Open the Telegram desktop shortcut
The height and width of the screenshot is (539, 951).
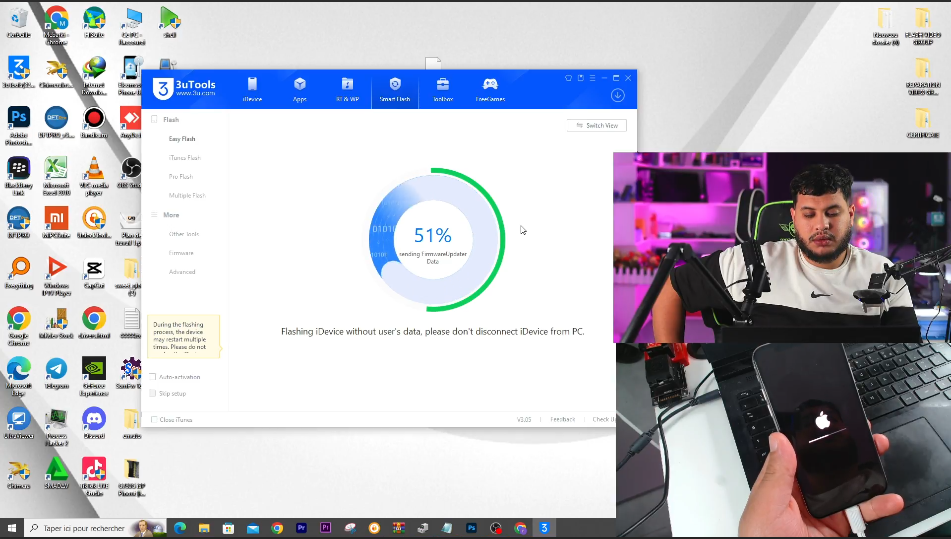coord(56,373)
